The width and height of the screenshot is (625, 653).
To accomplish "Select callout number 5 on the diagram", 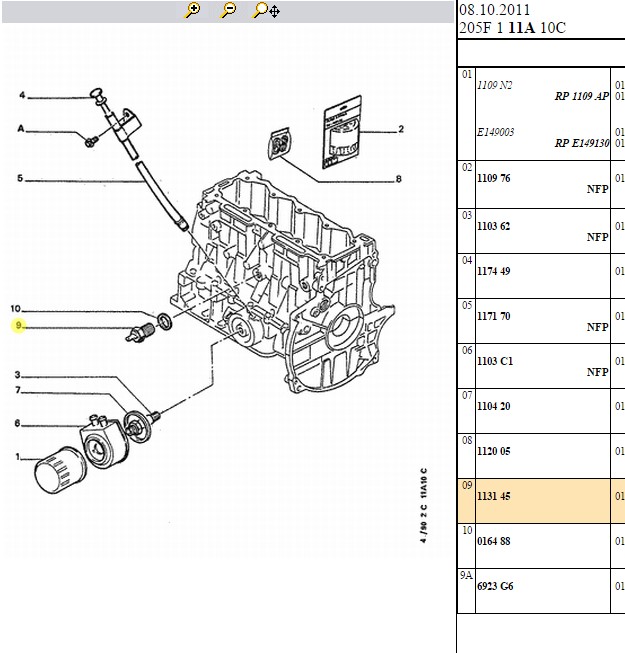I will tap(20, 178).
